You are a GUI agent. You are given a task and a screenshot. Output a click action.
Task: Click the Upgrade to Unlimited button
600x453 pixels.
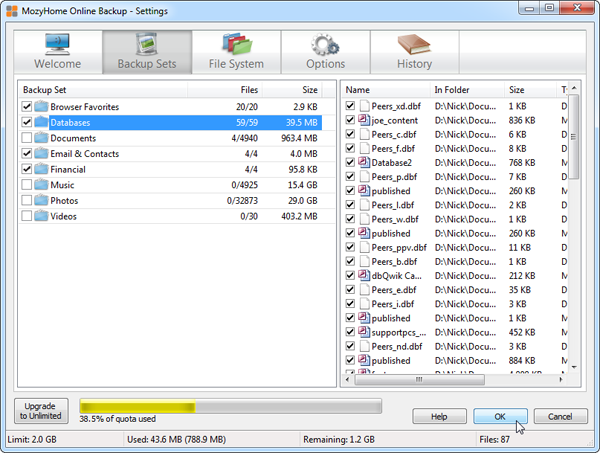[41, 411]
